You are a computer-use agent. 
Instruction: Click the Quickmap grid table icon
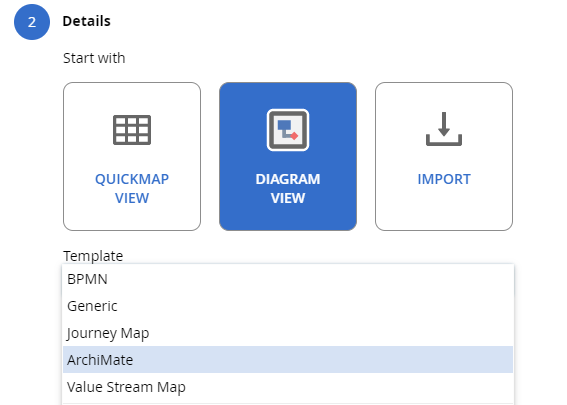pyautogui.click(x=132, y=130)
